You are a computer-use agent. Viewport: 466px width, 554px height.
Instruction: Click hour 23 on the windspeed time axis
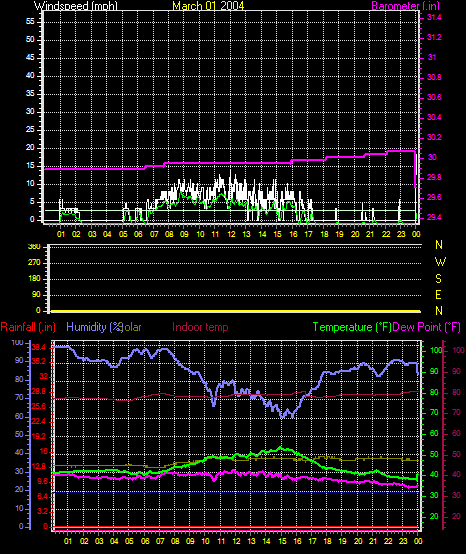click(x=401, y=234)
